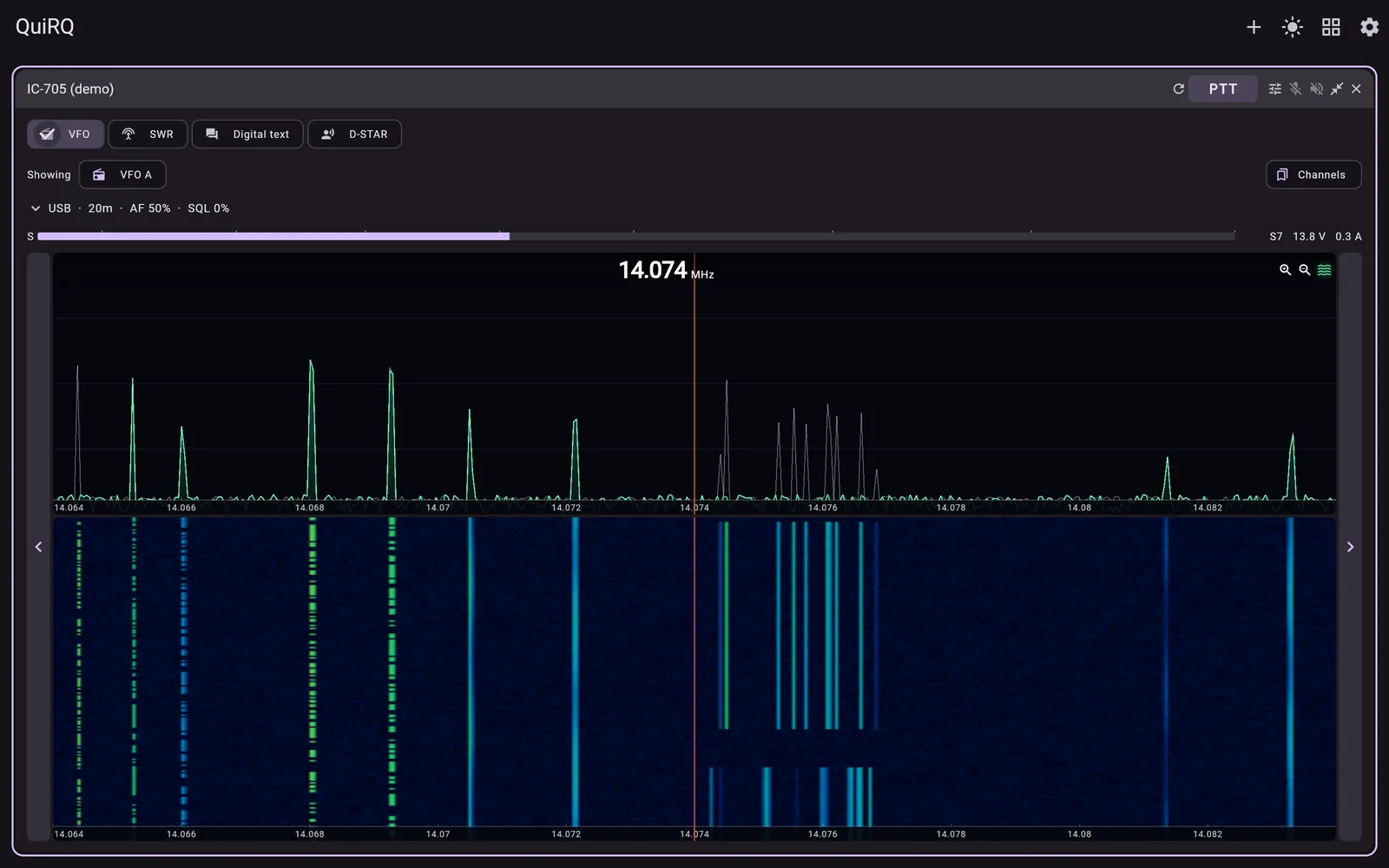Click the SQL 0% setting
This screenshot has width=1389, height=868.
(208, 208)
